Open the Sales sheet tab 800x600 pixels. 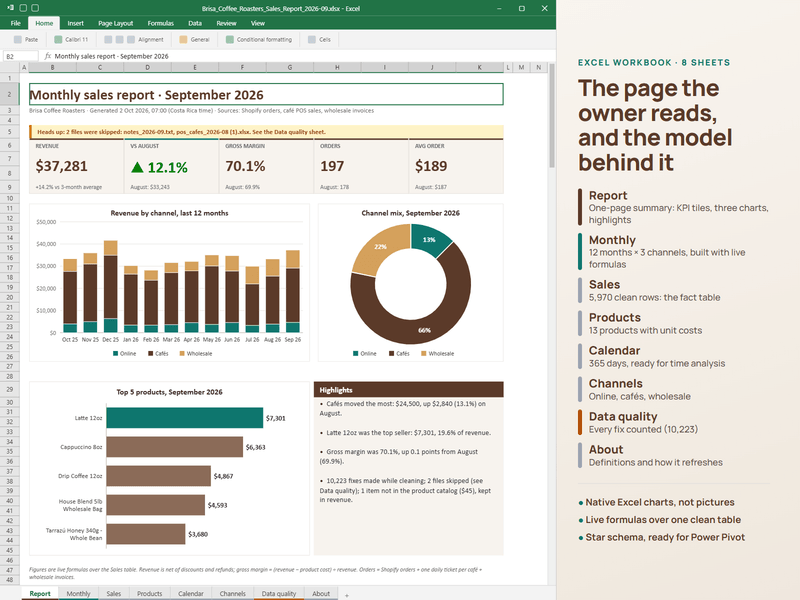click(114, 593)
